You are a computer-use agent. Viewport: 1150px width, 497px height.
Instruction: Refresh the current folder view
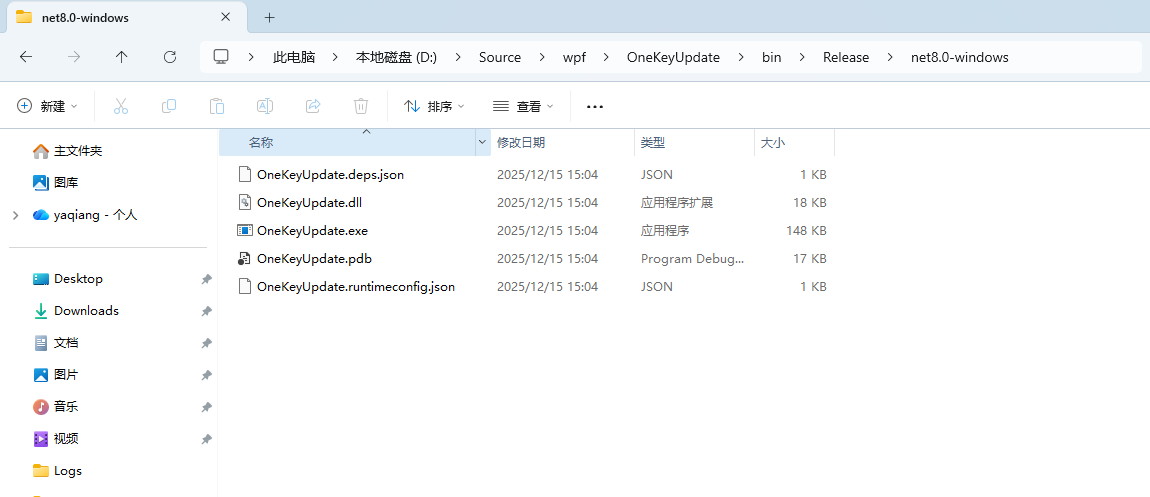[169, 57]
